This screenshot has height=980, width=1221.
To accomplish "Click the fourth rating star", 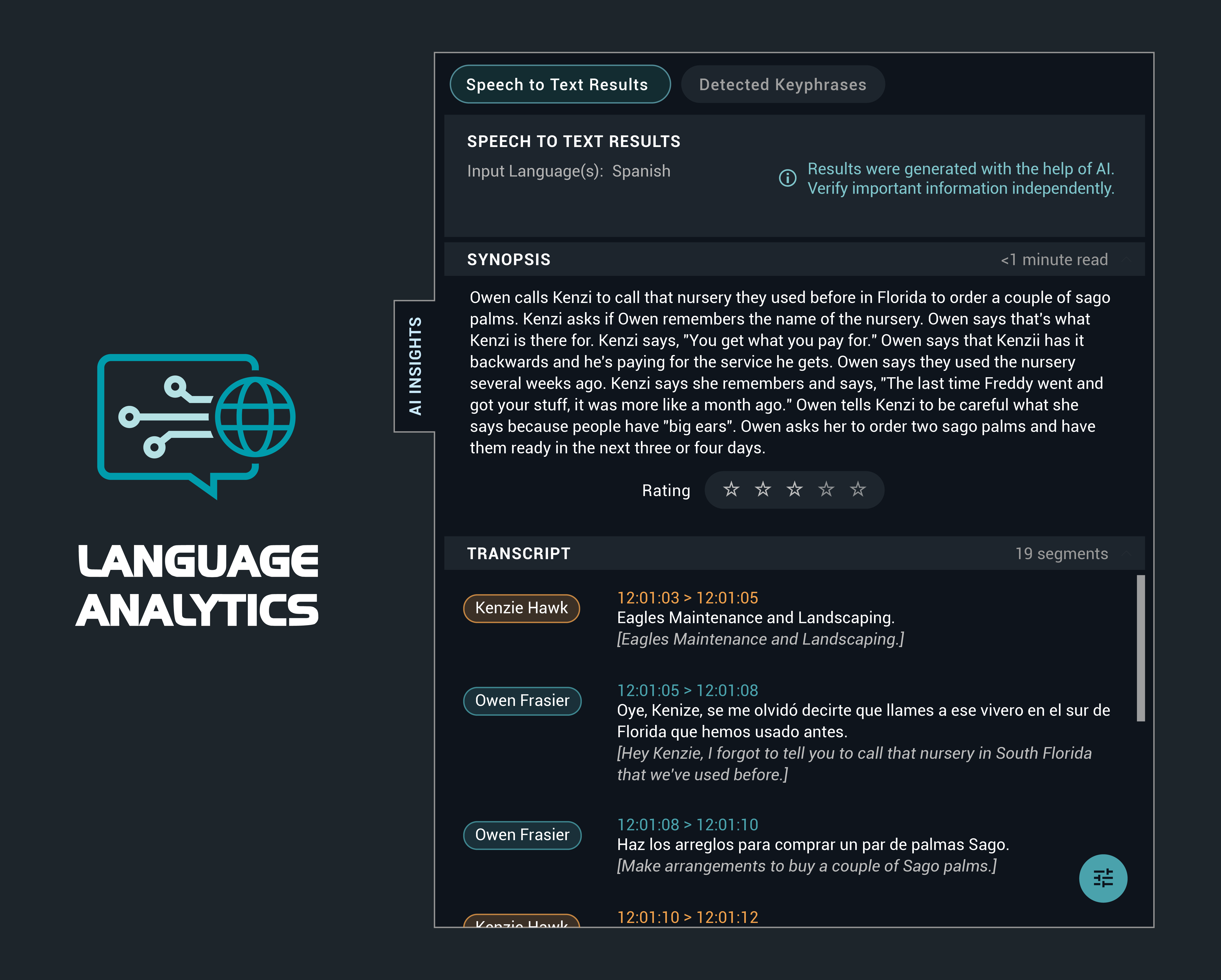I will click(x=826, y=489).
